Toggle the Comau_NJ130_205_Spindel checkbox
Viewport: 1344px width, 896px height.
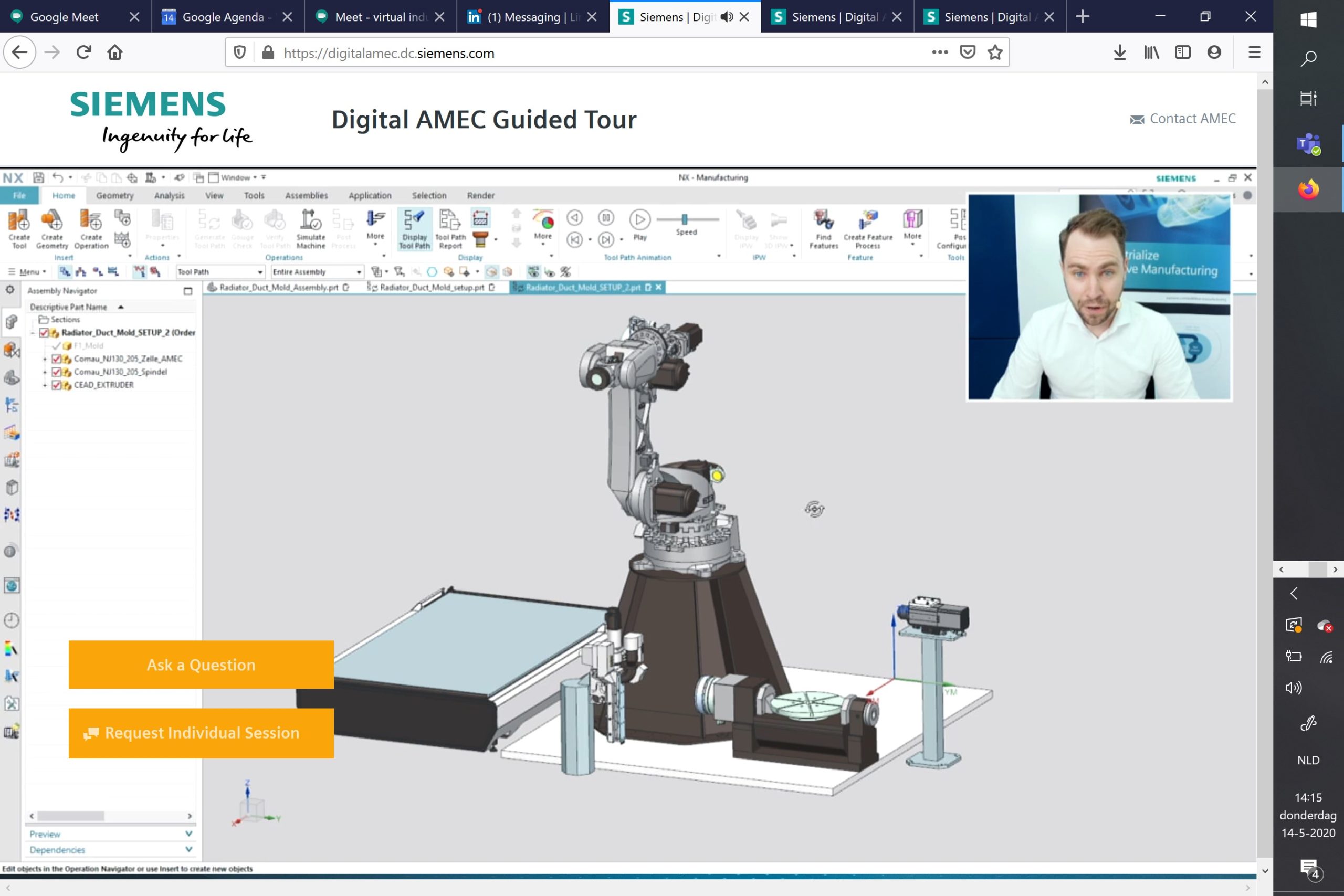[x=56, y=372]
